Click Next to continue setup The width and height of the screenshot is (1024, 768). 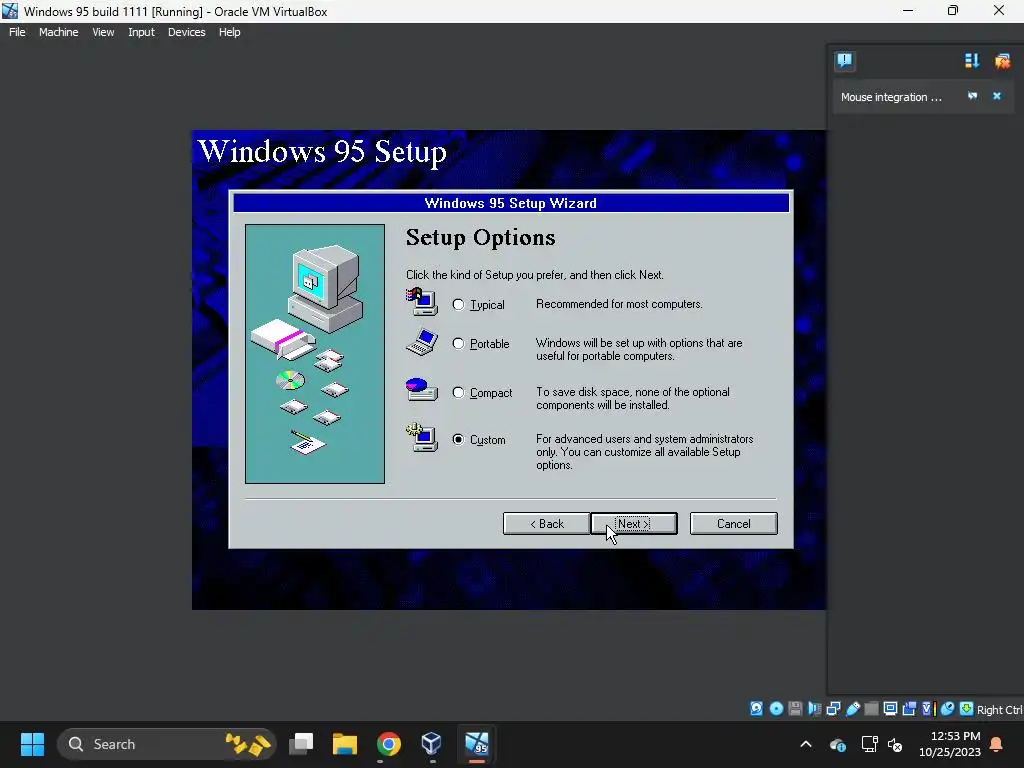(634, 524)
